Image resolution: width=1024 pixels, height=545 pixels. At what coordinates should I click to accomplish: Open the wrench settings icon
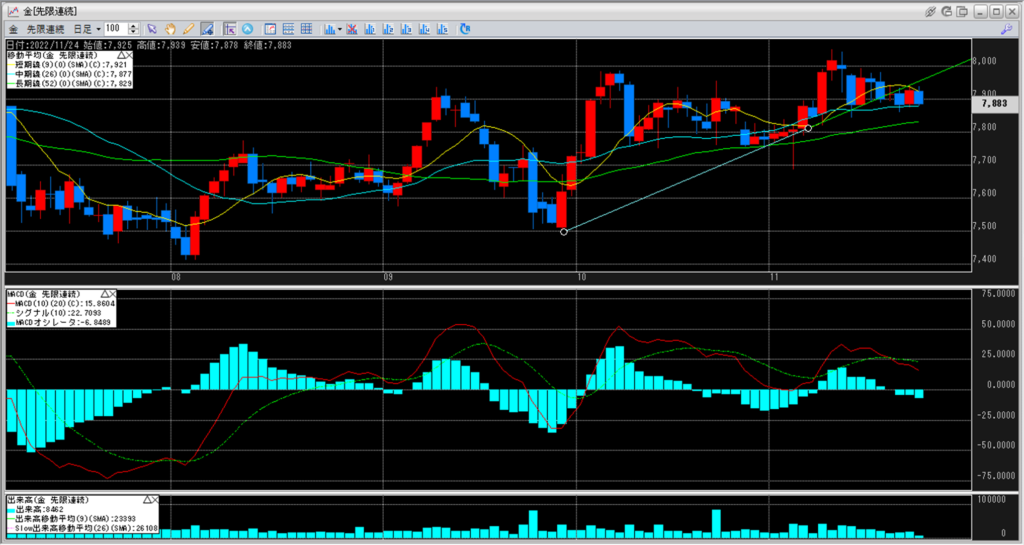coord(1006,29)
